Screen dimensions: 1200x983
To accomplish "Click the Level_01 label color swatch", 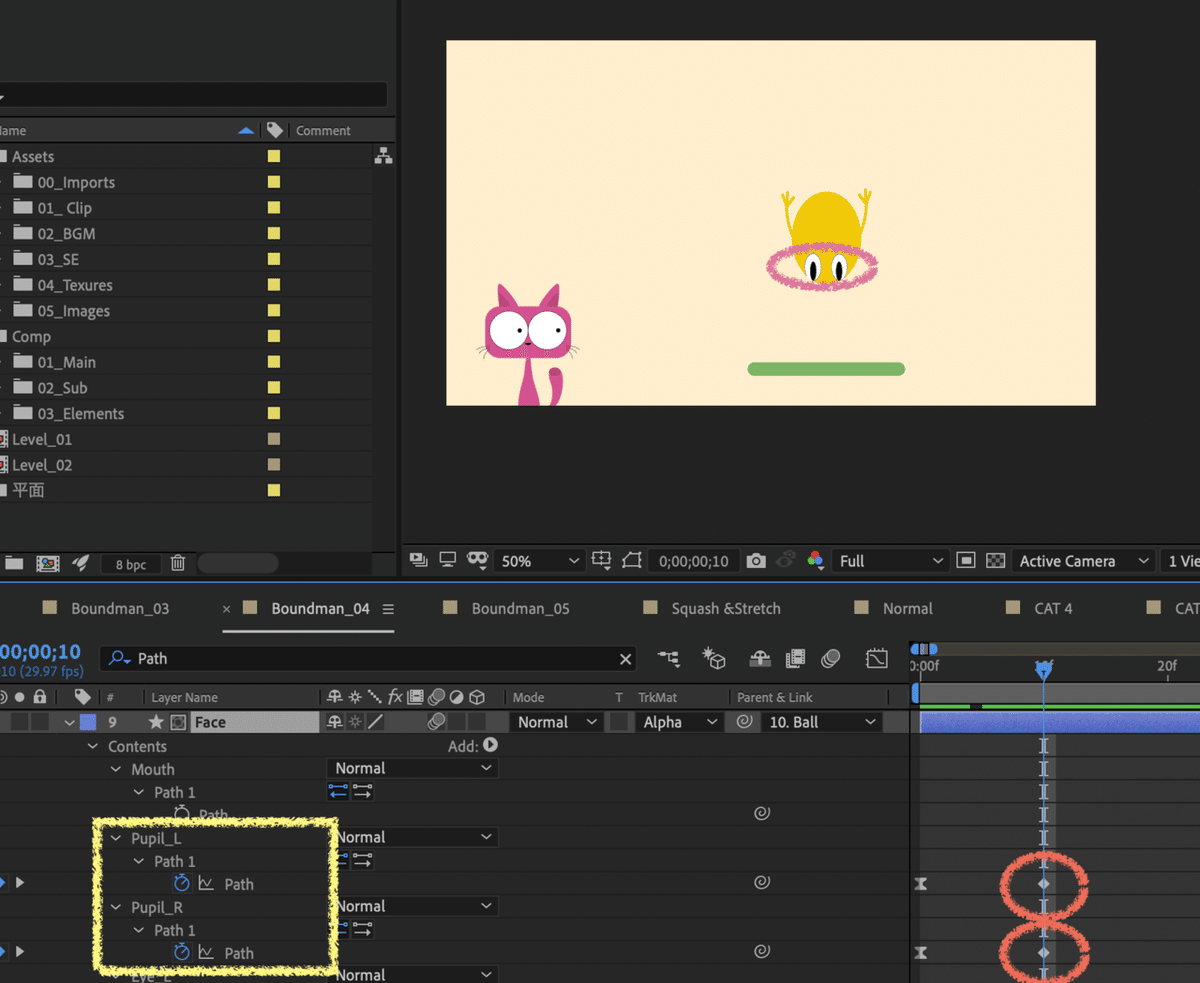I will 274,439.
